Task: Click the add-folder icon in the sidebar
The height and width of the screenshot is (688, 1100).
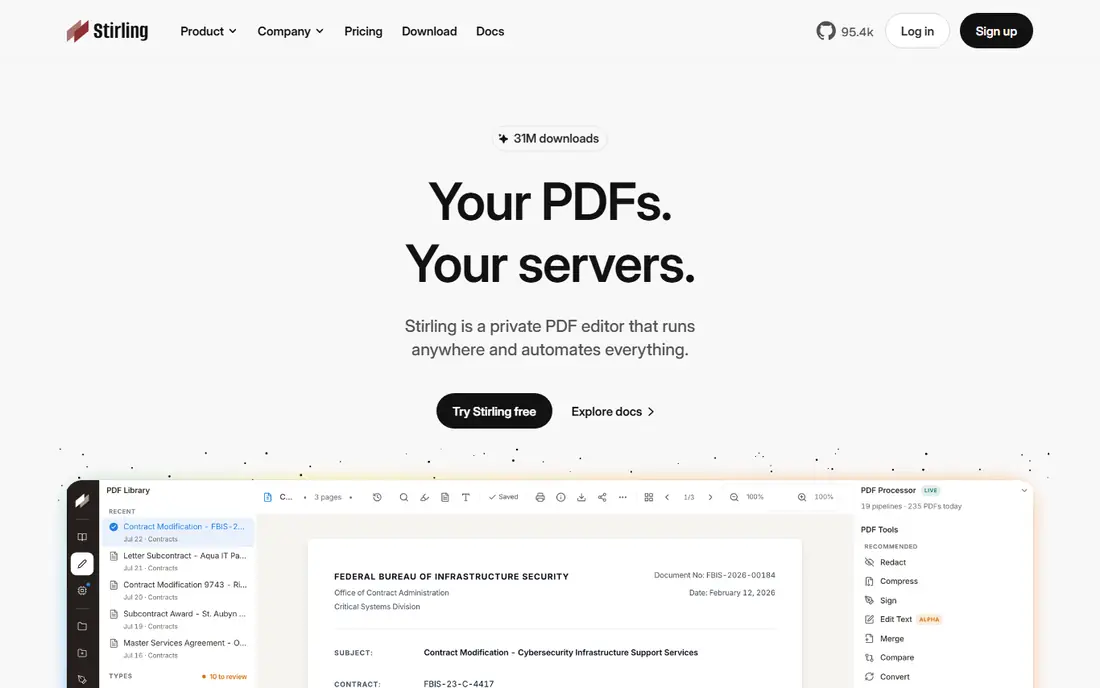Action: click(x=82, y=653)
